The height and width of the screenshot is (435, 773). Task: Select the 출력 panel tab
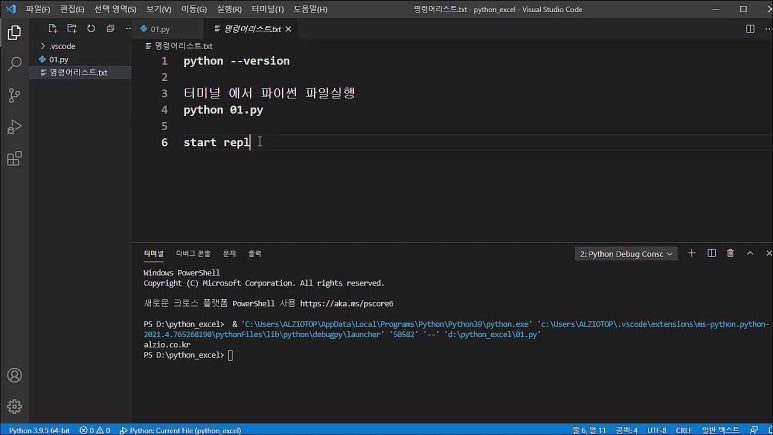coord(255,254)
